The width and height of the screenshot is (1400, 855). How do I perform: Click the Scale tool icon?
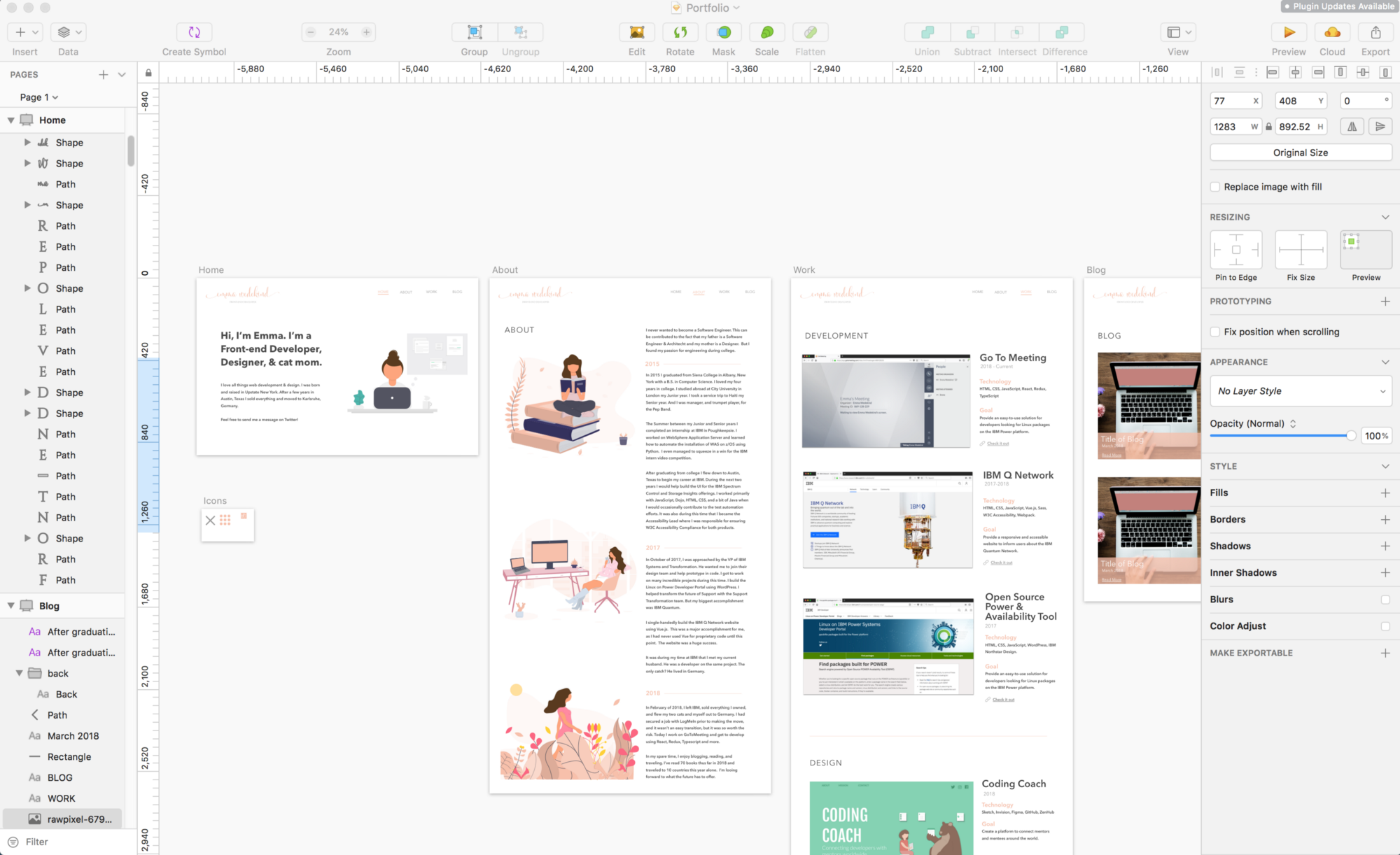point(766,32)
